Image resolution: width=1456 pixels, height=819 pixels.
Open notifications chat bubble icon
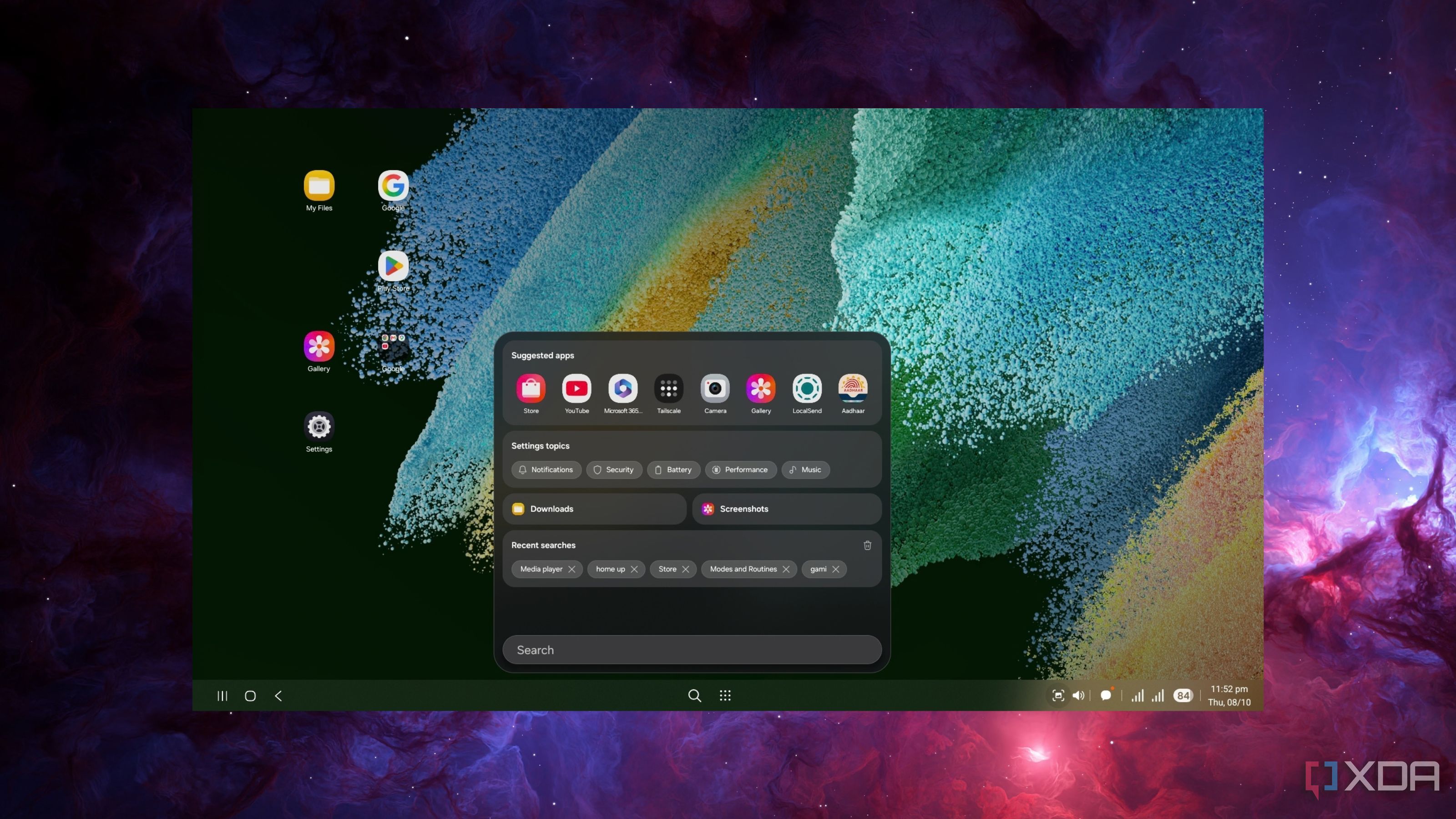(x=1106, y=695)
